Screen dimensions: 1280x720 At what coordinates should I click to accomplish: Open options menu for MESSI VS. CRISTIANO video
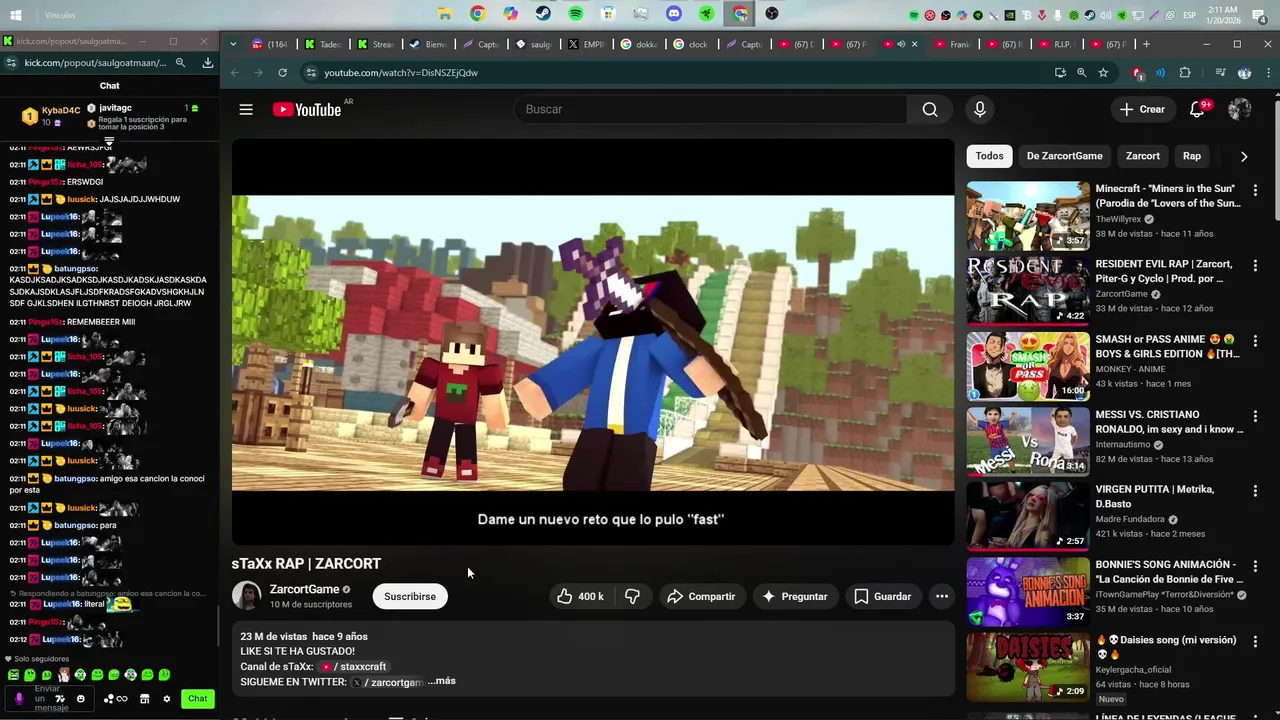[1255, 415]
